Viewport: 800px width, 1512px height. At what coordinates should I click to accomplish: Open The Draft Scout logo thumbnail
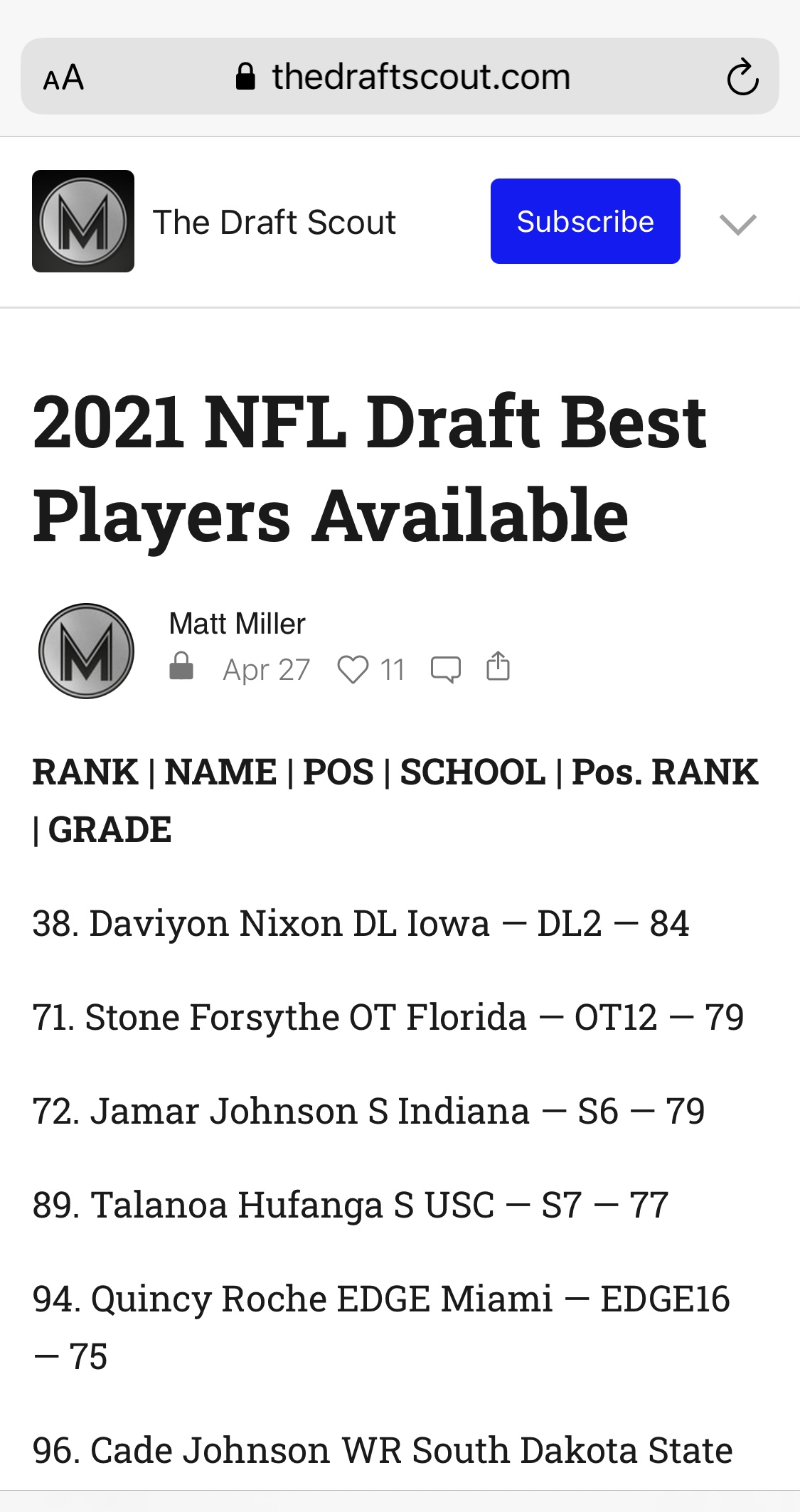pyautogui.click(x=83, y=221)
